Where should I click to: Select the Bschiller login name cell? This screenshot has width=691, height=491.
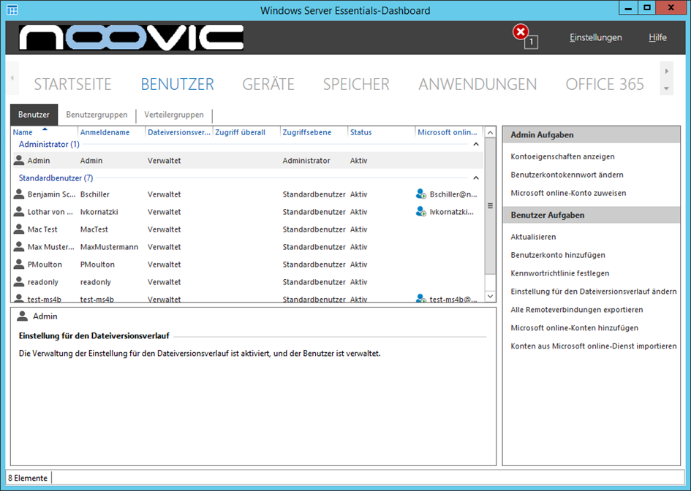(x=95, y=194)
